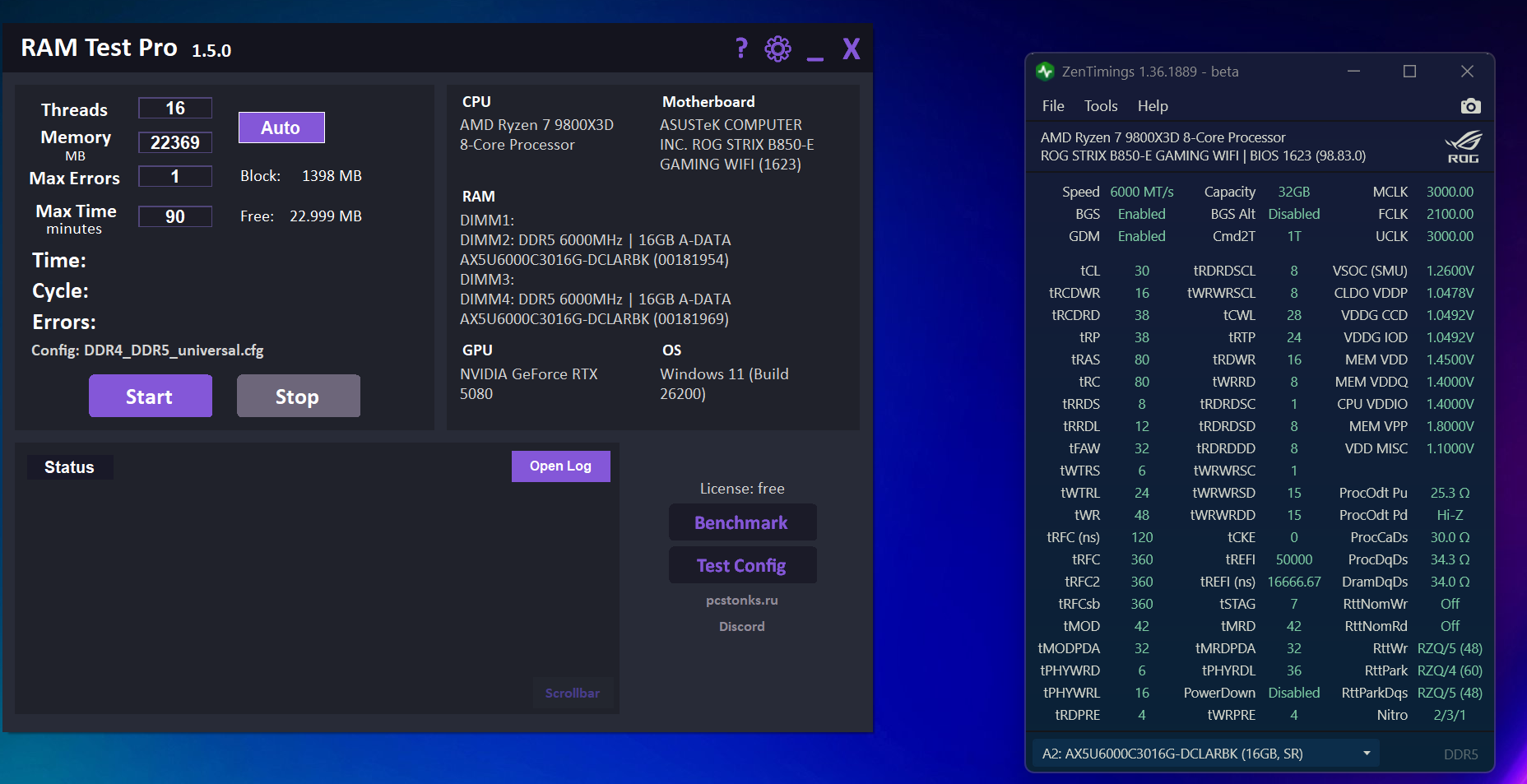This screenshot has height=784, width=1527.
Task: Click the Windows 11 Build 26200 text
Action: pos(724,384)
